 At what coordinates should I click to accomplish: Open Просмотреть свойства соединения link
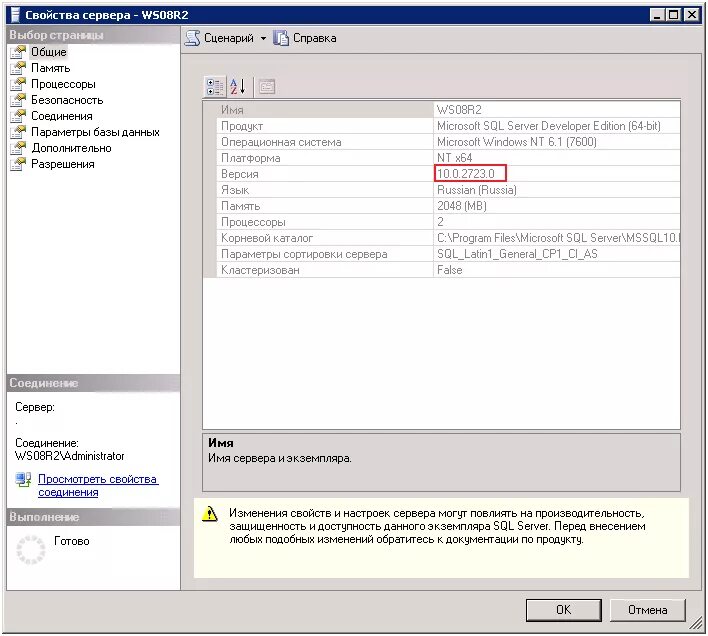98,486
